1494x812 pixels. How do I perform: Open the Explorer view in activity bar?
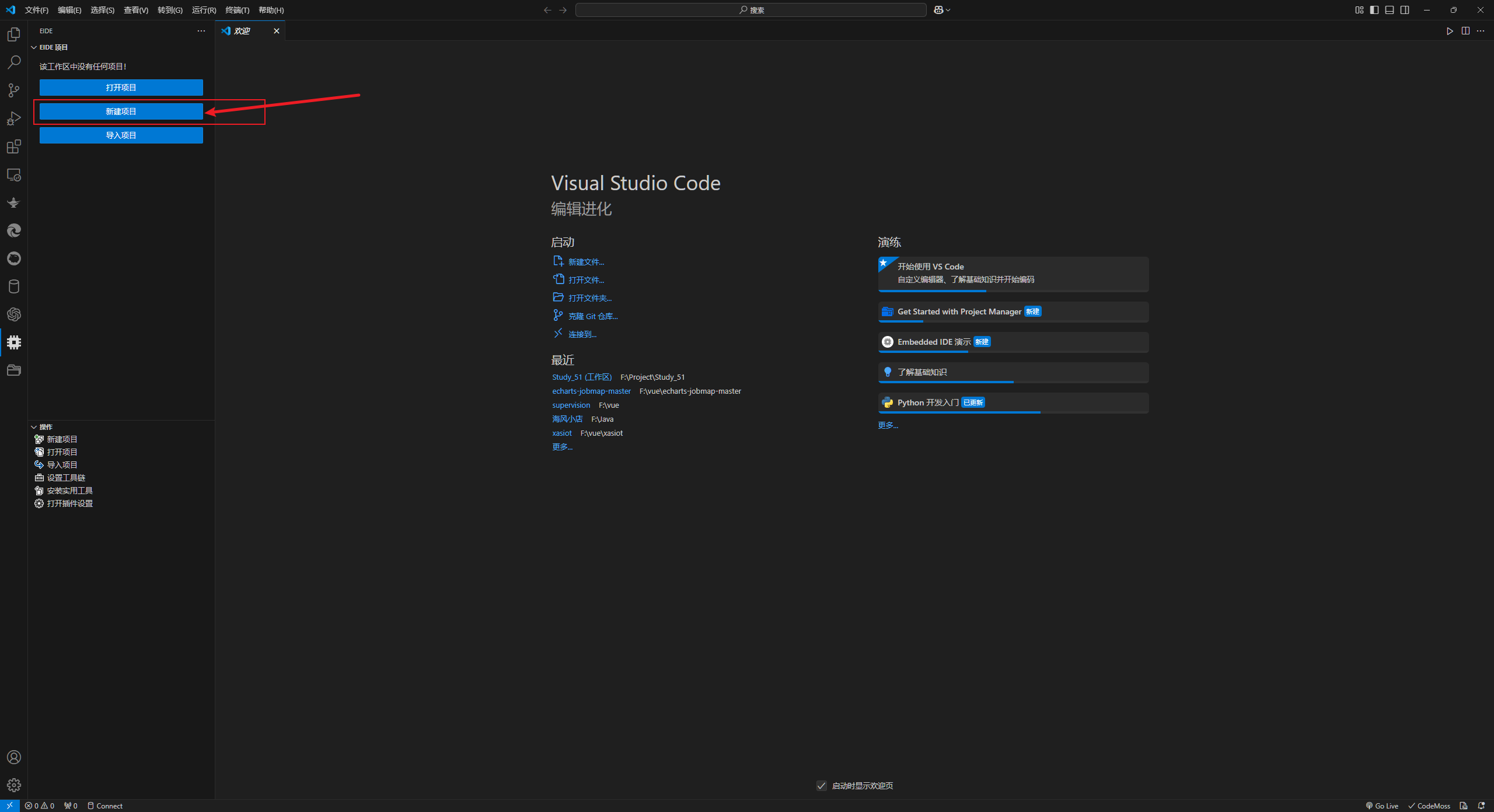(x=14, y=34)
